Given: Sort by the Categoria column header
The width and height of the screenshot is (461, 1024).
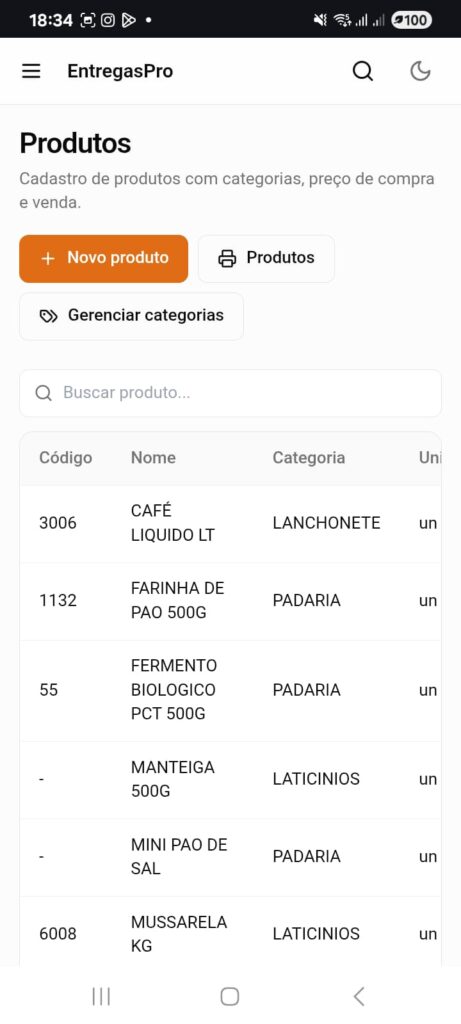Looking at the screenshot, I should point(309,458).
